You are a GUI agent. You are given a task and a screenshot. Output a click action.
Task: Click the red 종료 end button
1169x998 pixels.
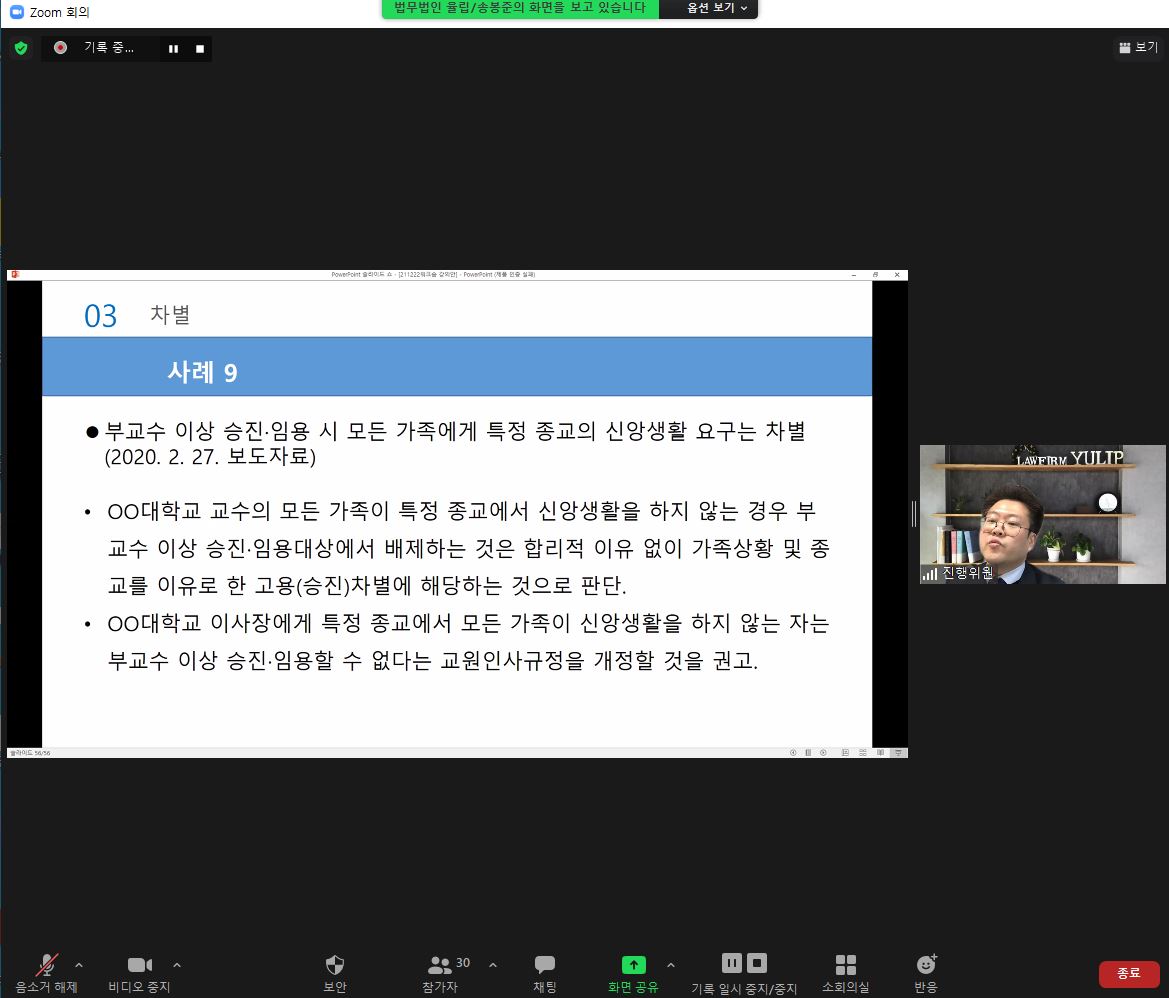[1128, 973]
